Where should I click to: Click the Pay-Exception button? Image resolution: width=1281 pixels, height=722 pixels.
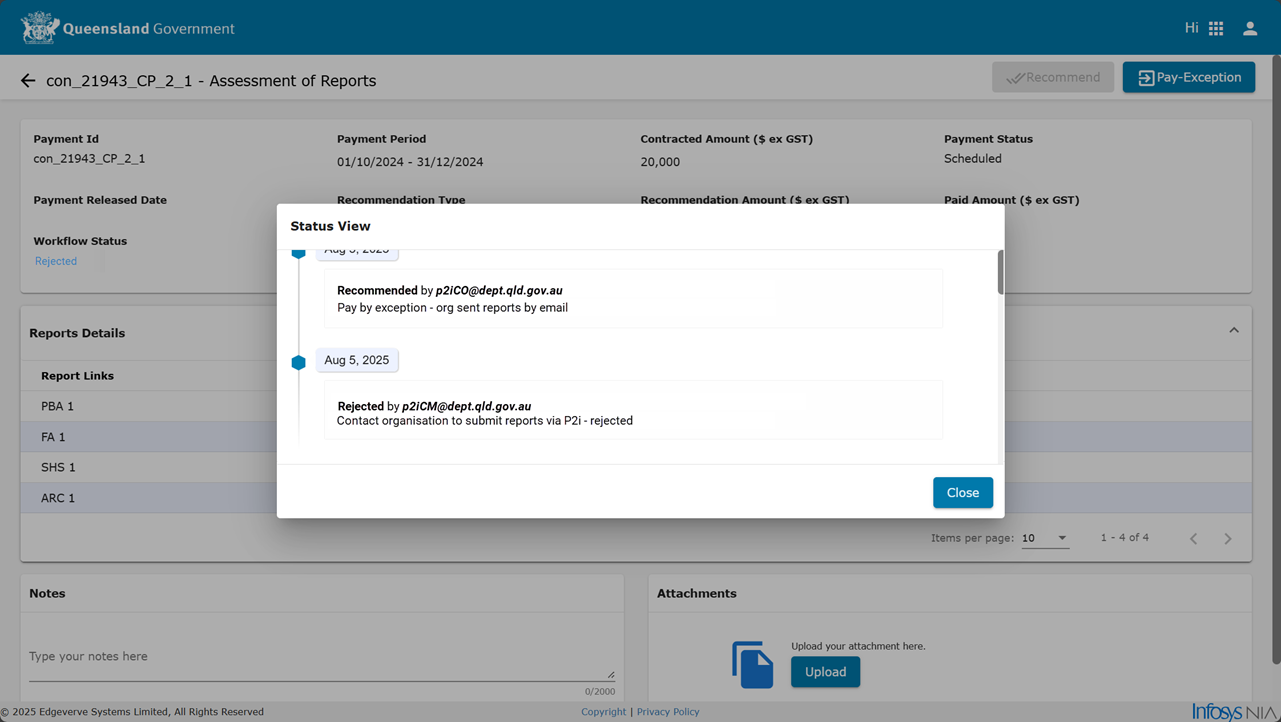click(1189, 77)
